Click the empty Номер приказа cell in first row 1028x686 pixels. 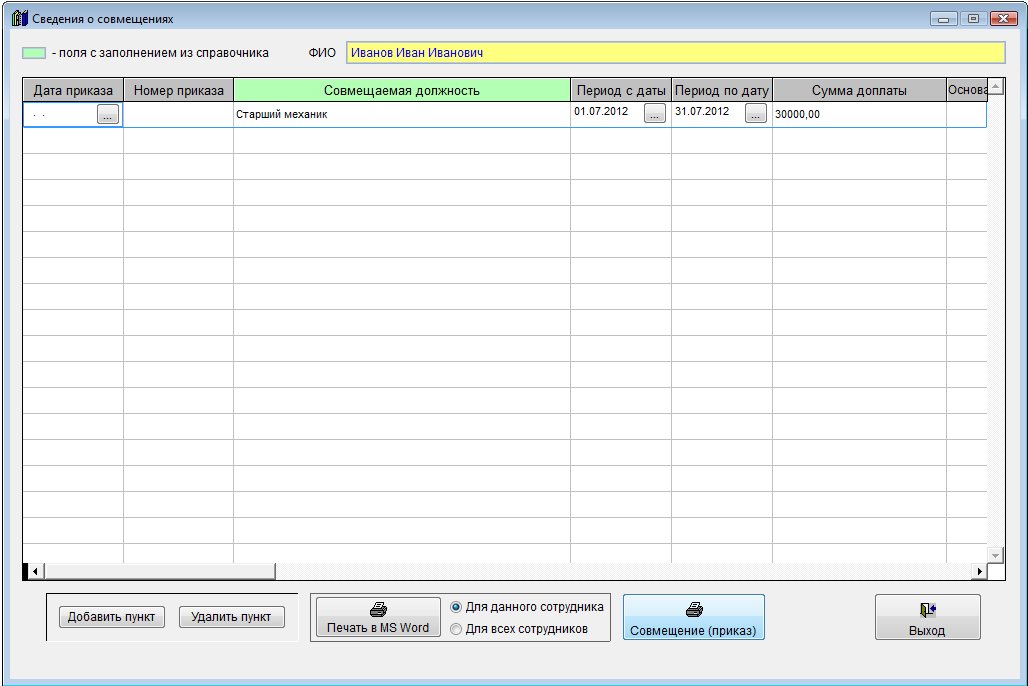(x=178, y=114)
